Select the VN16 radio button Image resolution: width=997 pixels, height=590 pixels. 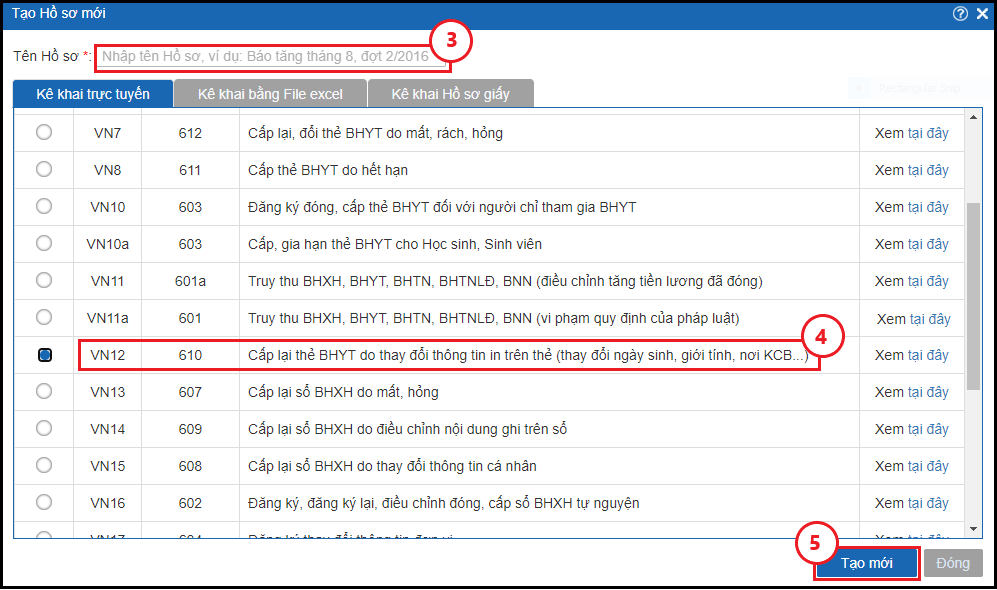click(44, 502)
